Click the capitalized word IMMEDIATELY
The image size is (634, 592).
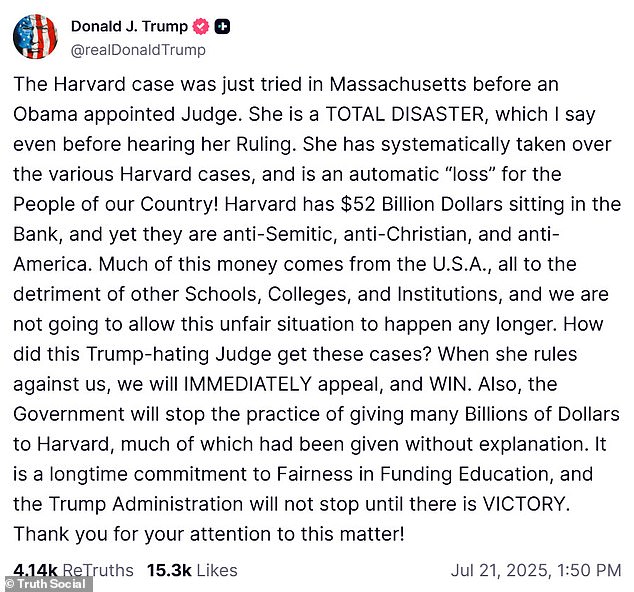pyautogui.click(x=247, y=384)
